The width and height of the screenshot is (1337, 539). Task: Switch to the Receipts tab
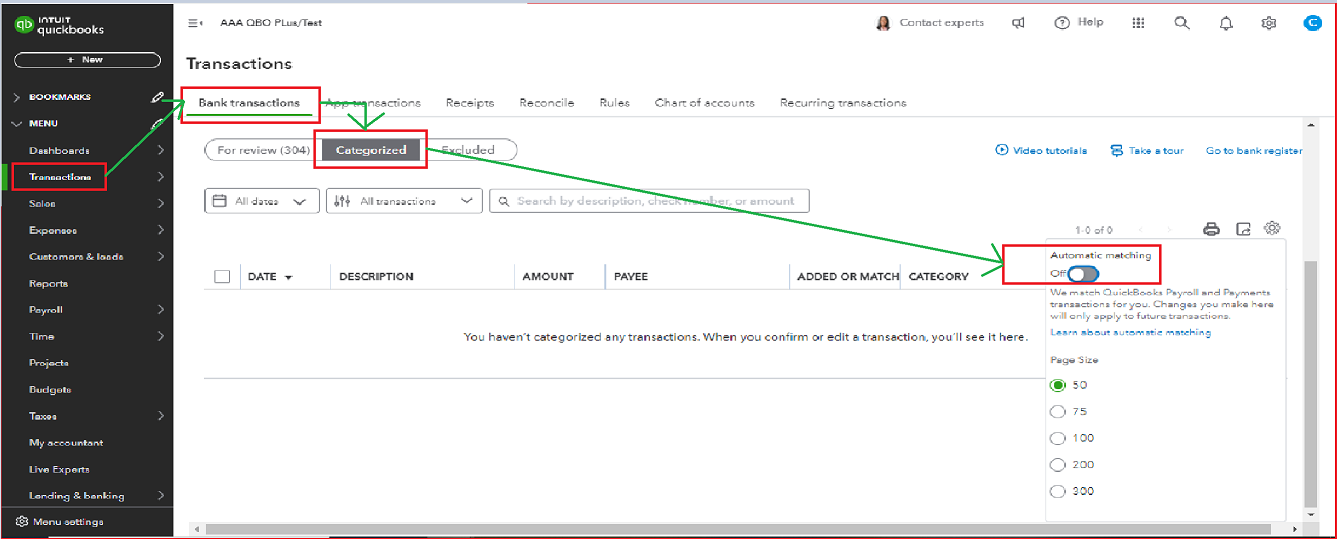click(470, 102)
